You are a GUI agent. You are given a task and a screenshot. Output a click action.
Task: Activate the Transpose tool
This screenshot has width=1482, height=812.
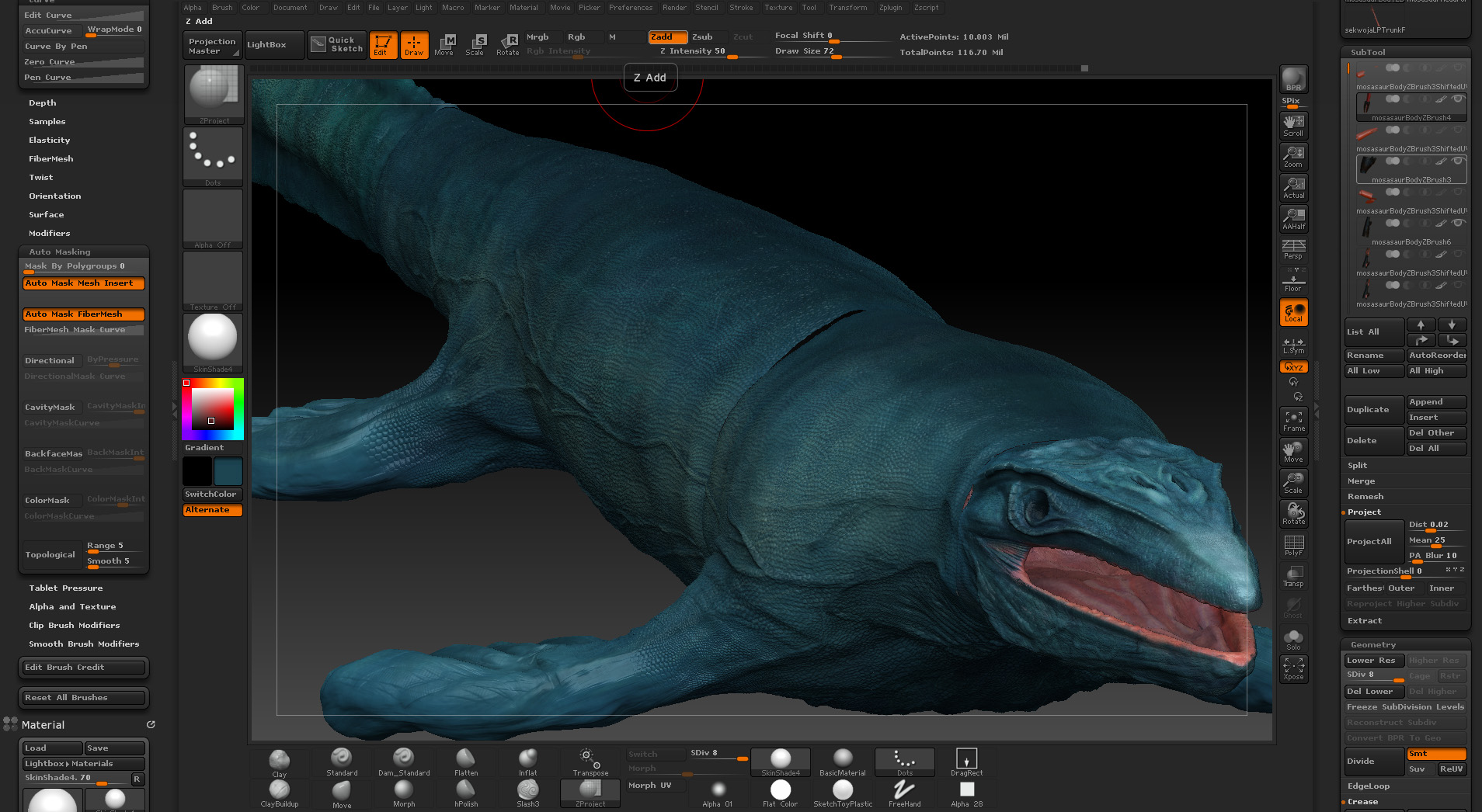(x=590, y=762)
